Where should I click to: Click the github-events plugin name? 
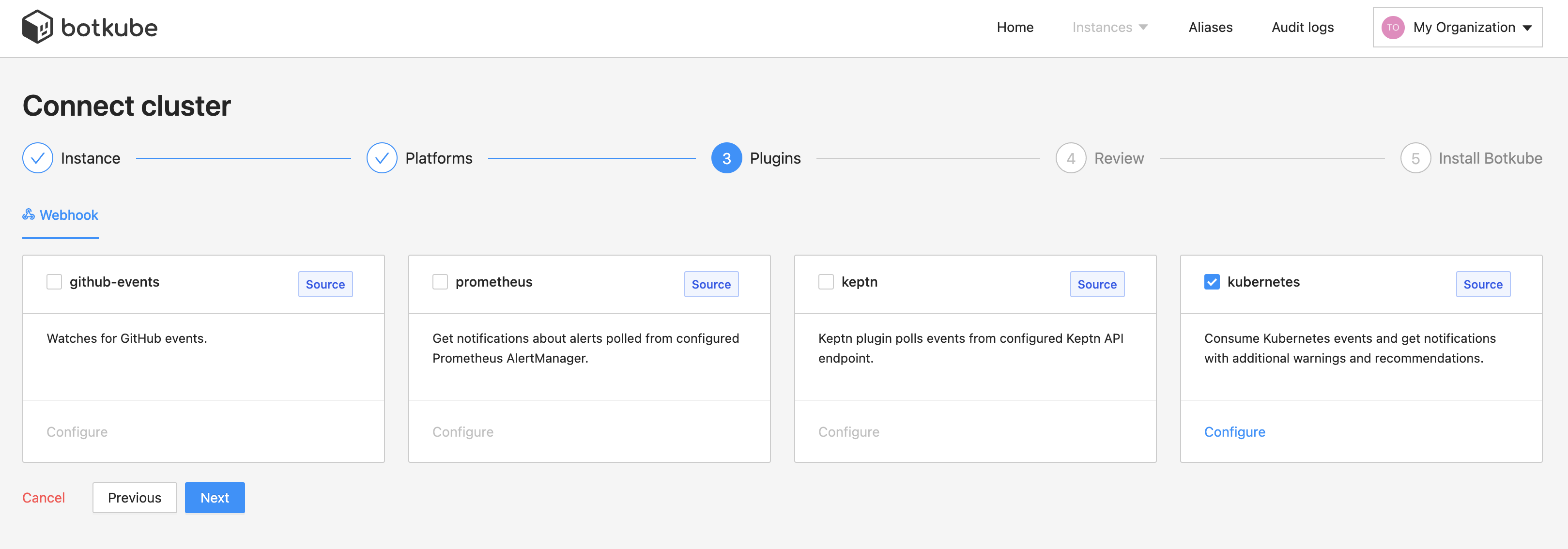(x=114, y=282)
